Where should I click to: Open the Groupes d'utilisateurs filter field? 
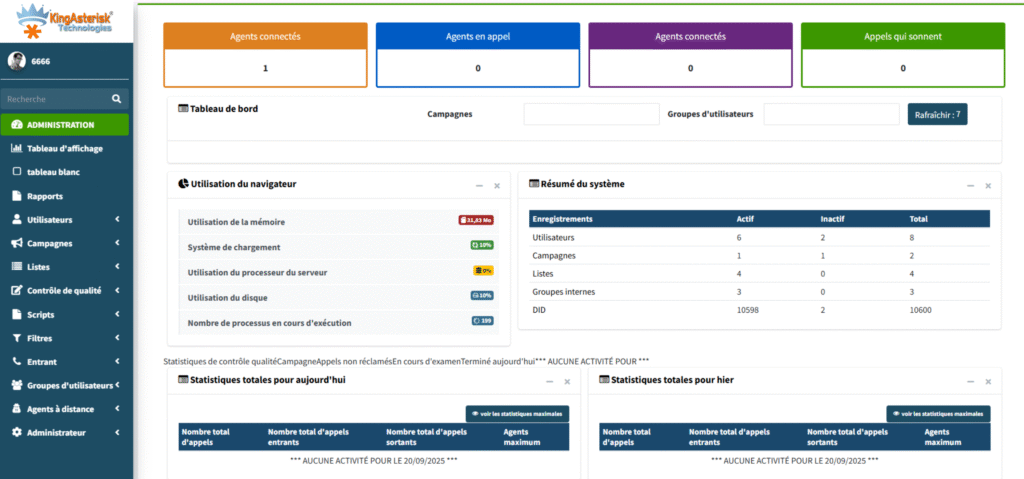[831, 114]
